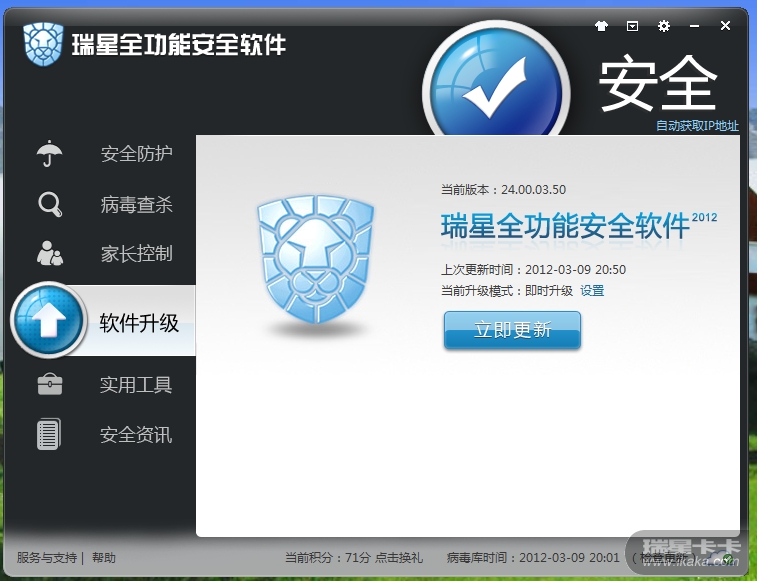Close the Rising security window

coord(725,26)
